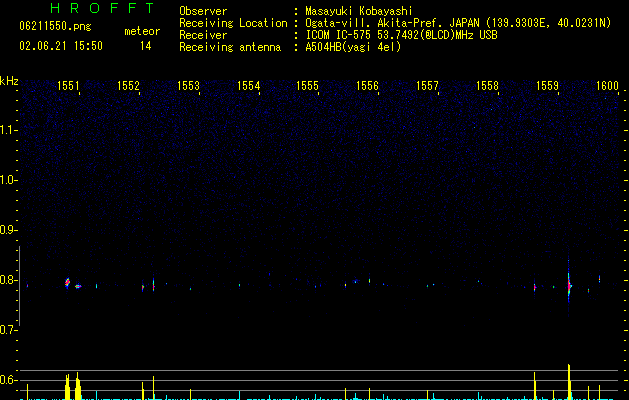
Task: Click the 1600 time marker
Action: click(607, 86)
